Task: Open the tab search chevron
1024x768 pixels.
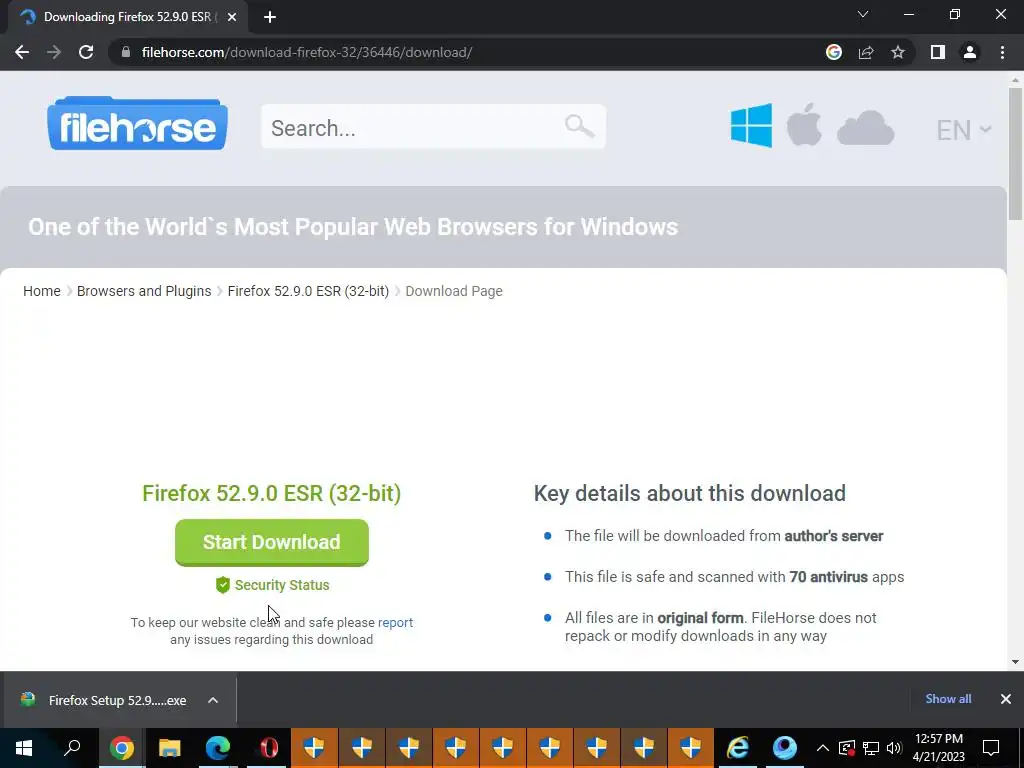Action: [863, 14]
